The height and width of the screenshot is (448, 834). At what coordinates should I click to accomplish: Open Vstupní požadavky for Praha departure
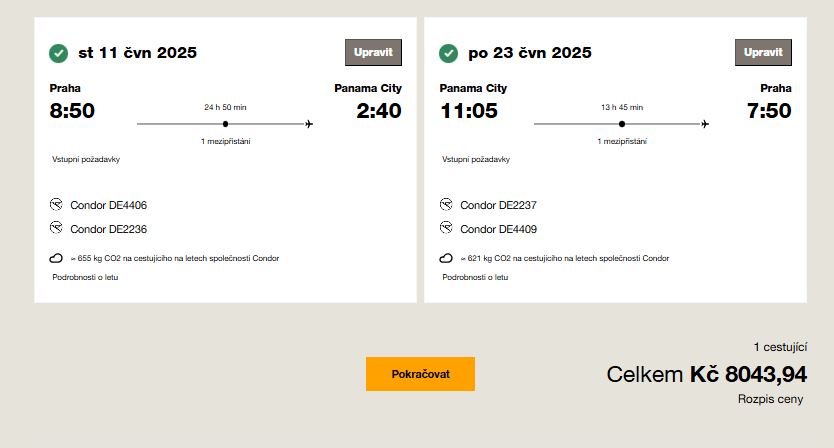coord(86,159)
